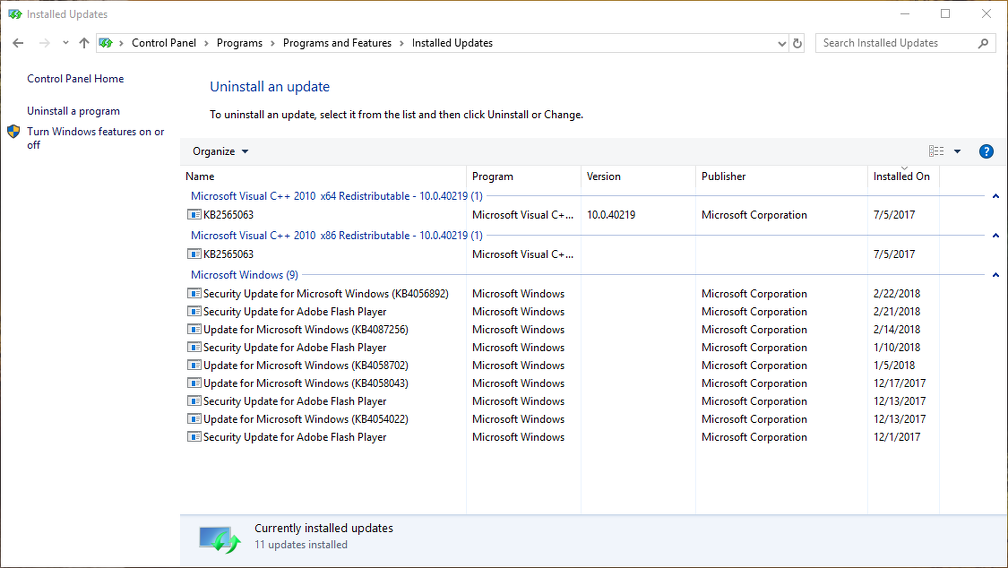Select Flash Player update installed 12/1/2017
1008x568 pixels.
294,438
